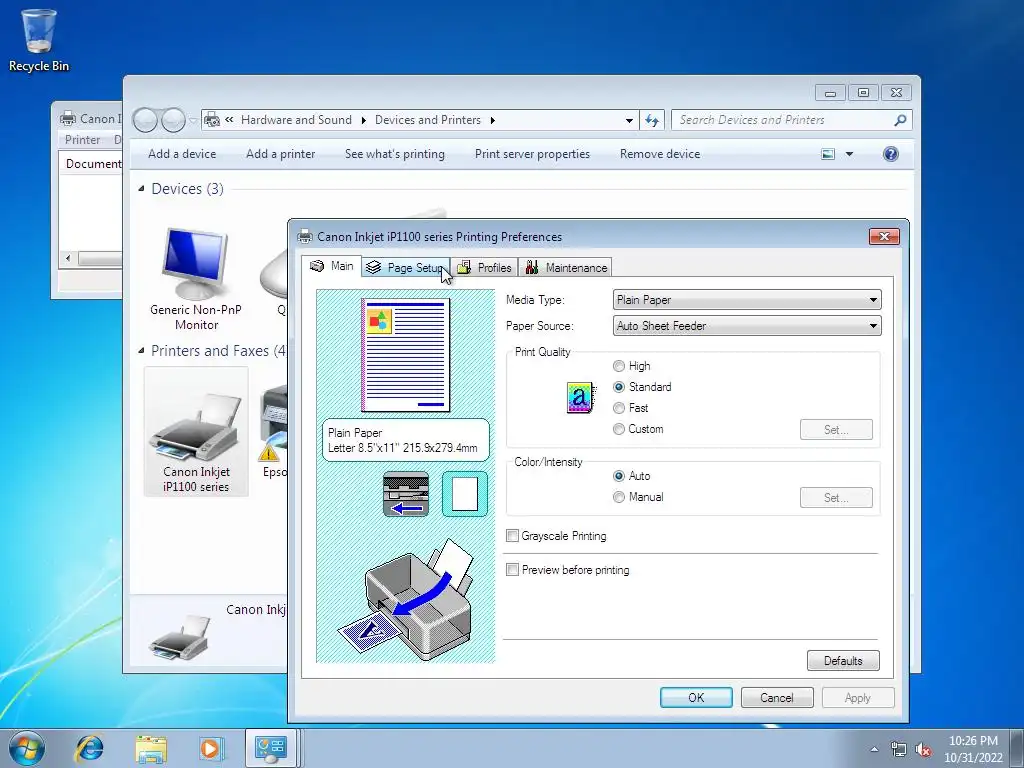Click the Defaults button
This screenshot has height=768, width=1024.
[x=843, y=660]
